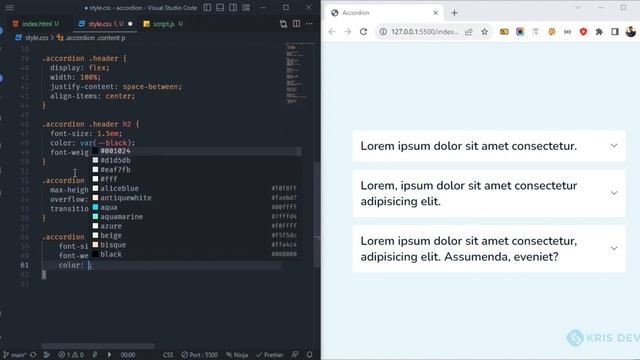The height and width of the screenshot is (360, 640).
Task: Toggle bottom panel layout icon in title bar
Action: 220,7
